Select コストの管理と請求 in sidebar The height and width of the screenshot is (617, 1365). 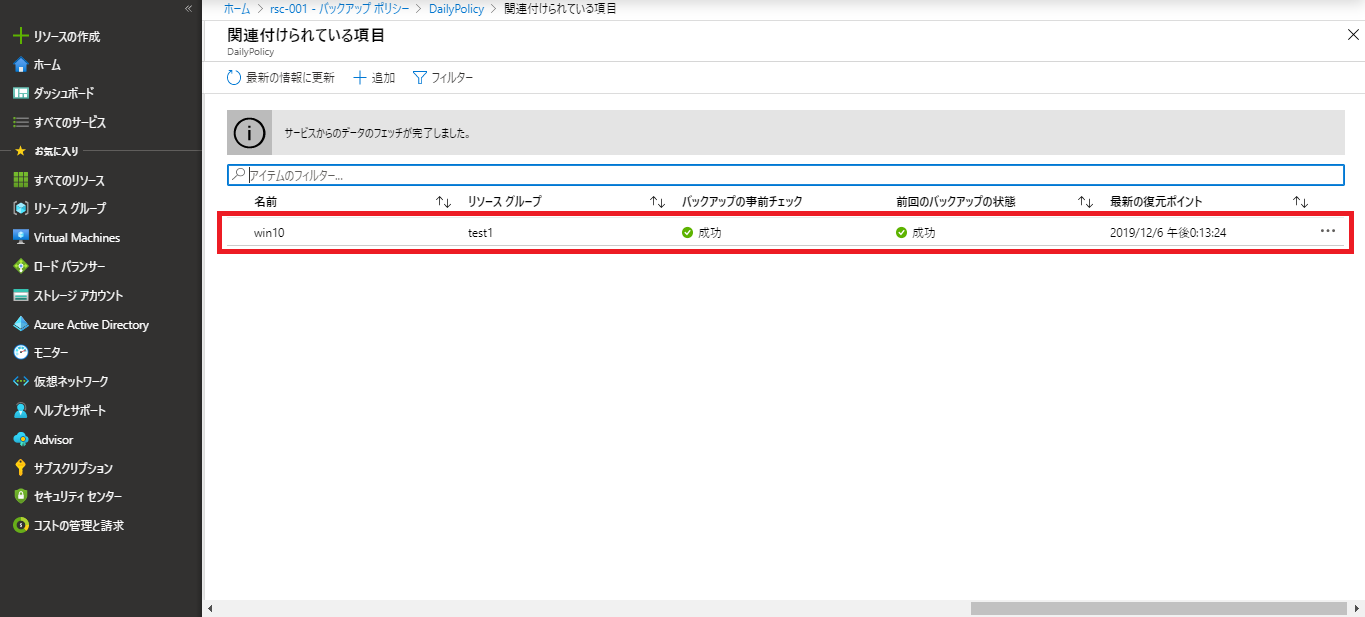tap(79, 525)
